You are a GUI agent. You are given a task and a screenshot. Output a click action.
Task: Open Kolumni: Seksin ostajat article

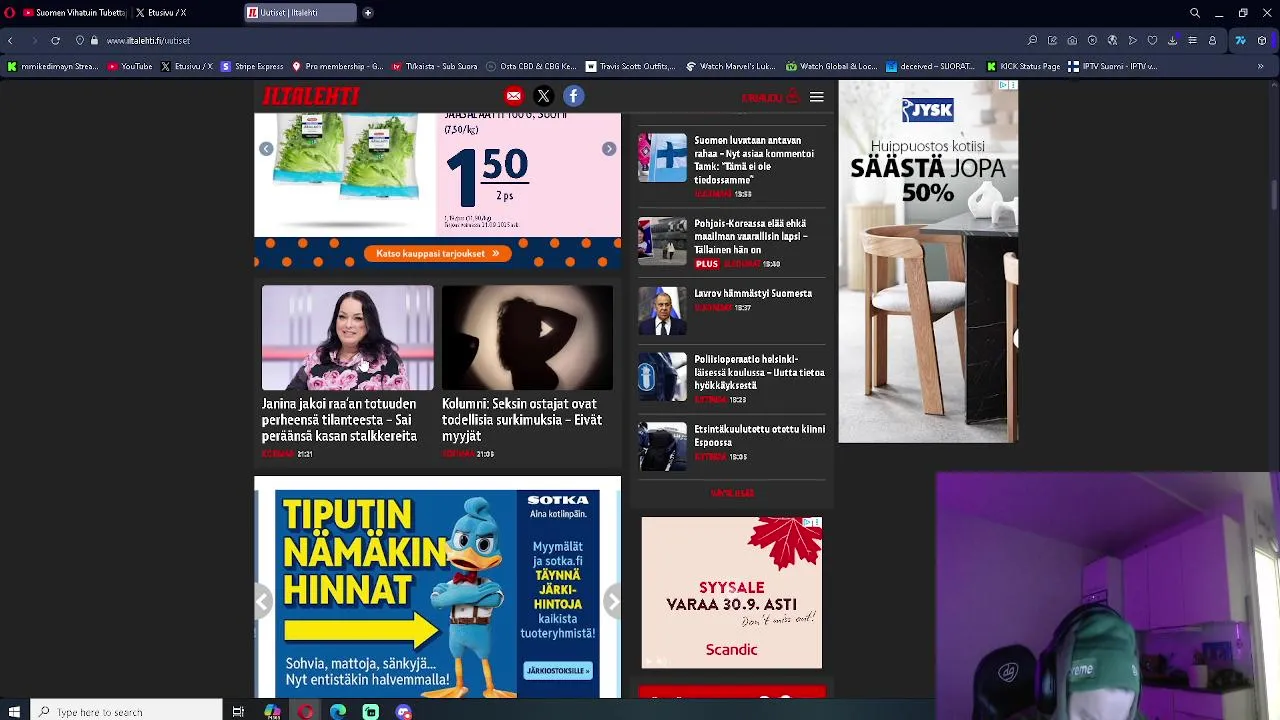(x=522, y=420)
